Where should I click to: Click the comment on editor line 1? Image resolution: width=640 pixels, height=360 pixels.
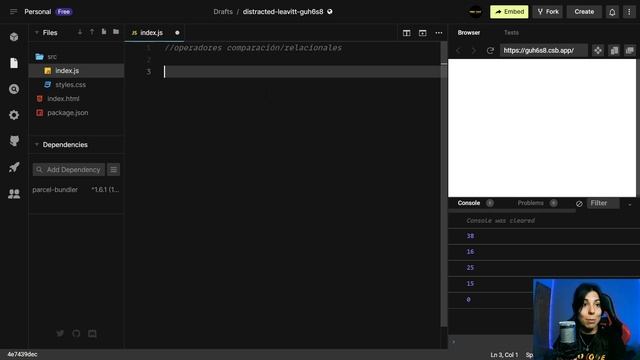(253, 48)
